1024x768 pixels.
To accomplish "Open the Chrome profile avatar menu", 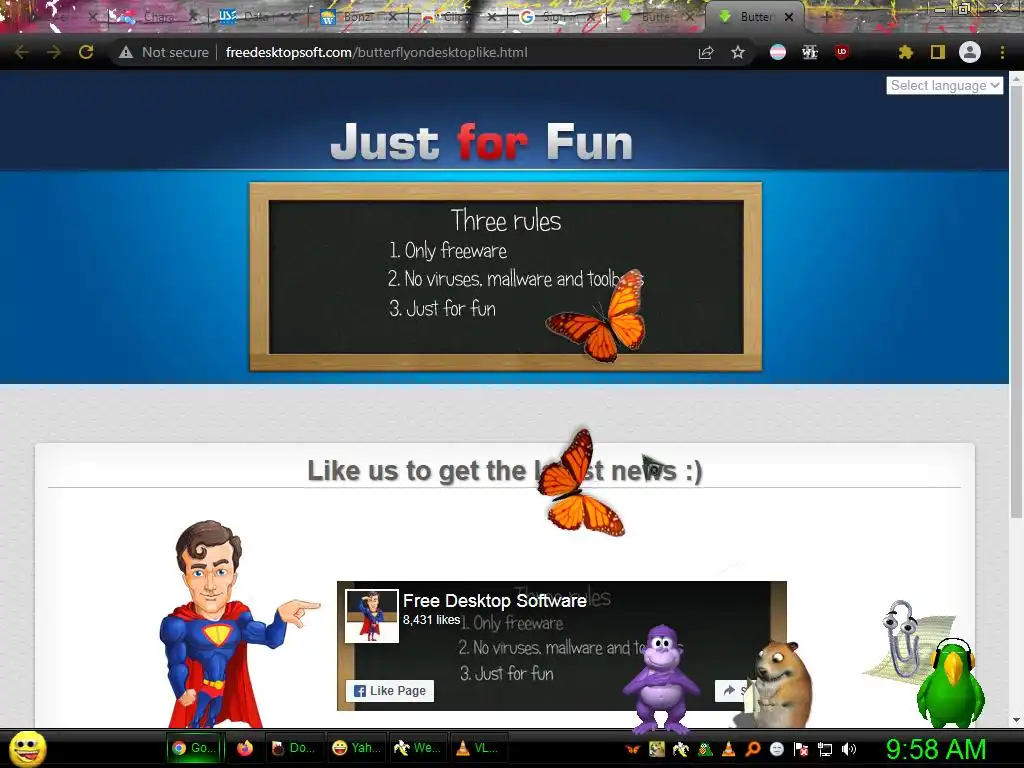I will click(x=970, y=52).
